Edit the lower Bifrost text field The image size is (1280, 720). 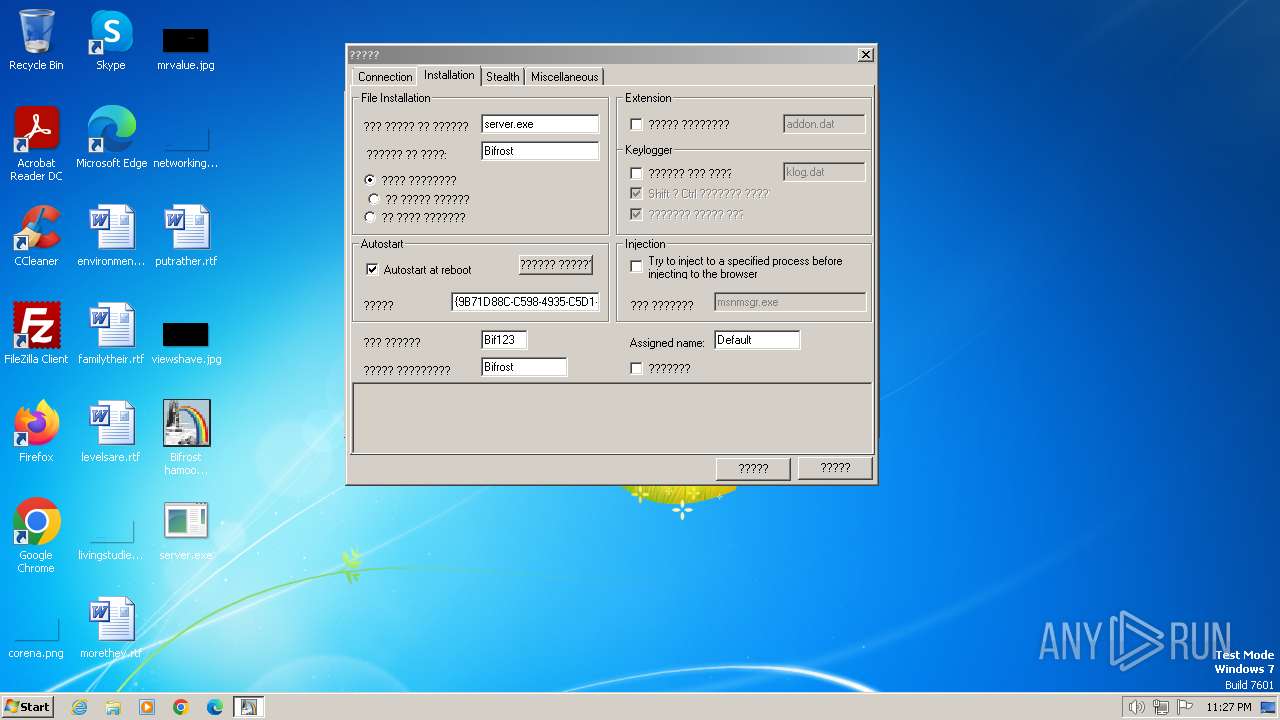524,367
